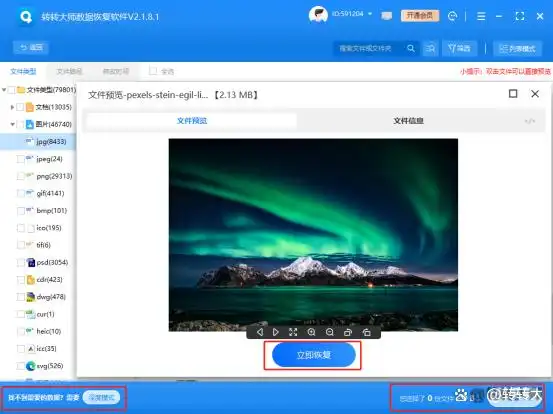Collapse the 图片(46740) tree node
The width and height of the screenshot is (553, 414).
[12, 124]
